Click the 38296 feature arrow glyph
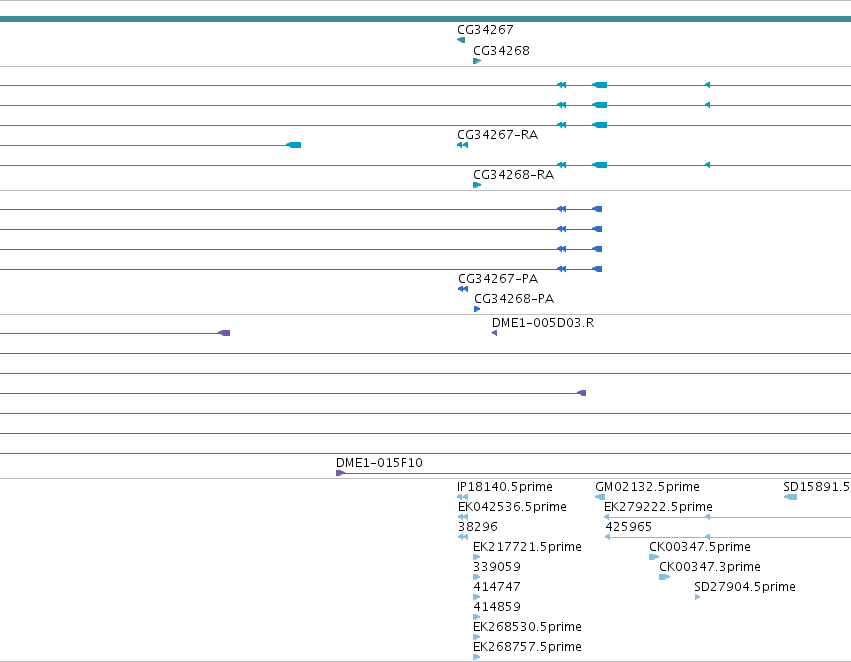Viewport: 851px width, 662px height. coord(463,537)
